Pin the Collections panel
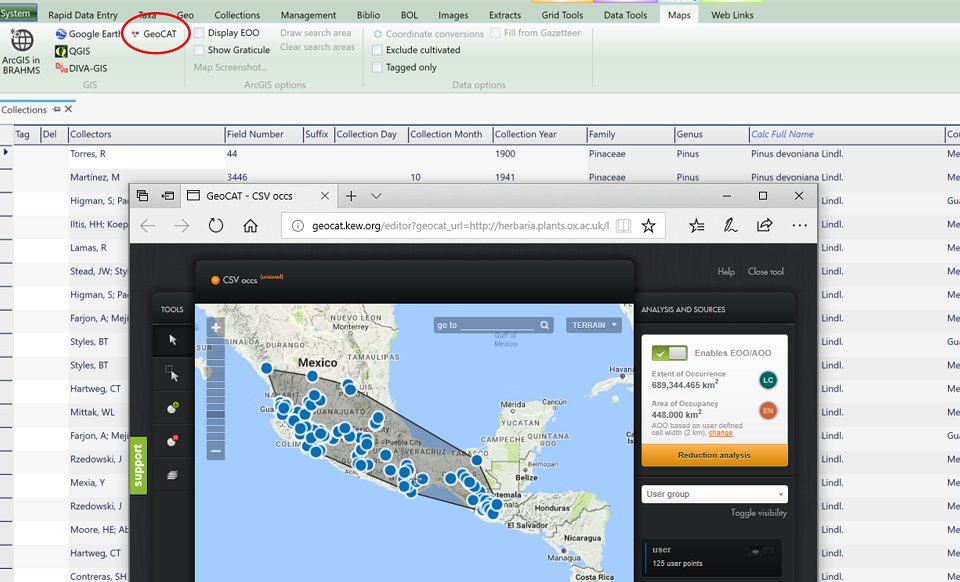Viewport: 960px width, 582px height. pyautogui.click(x=56, y=109)
